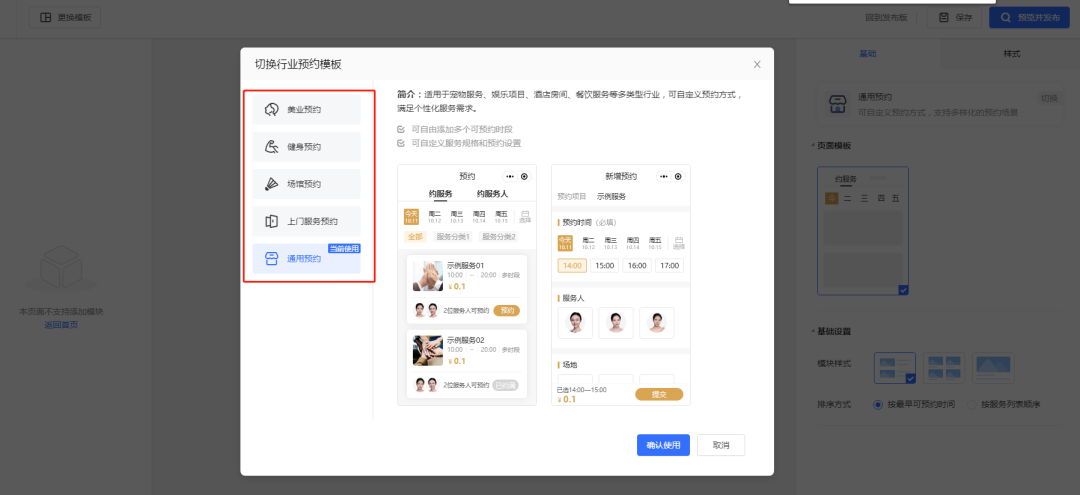Select the 17:00 time slot
Viewport: 1080px width, 495px height.
(x=669, y=266)
